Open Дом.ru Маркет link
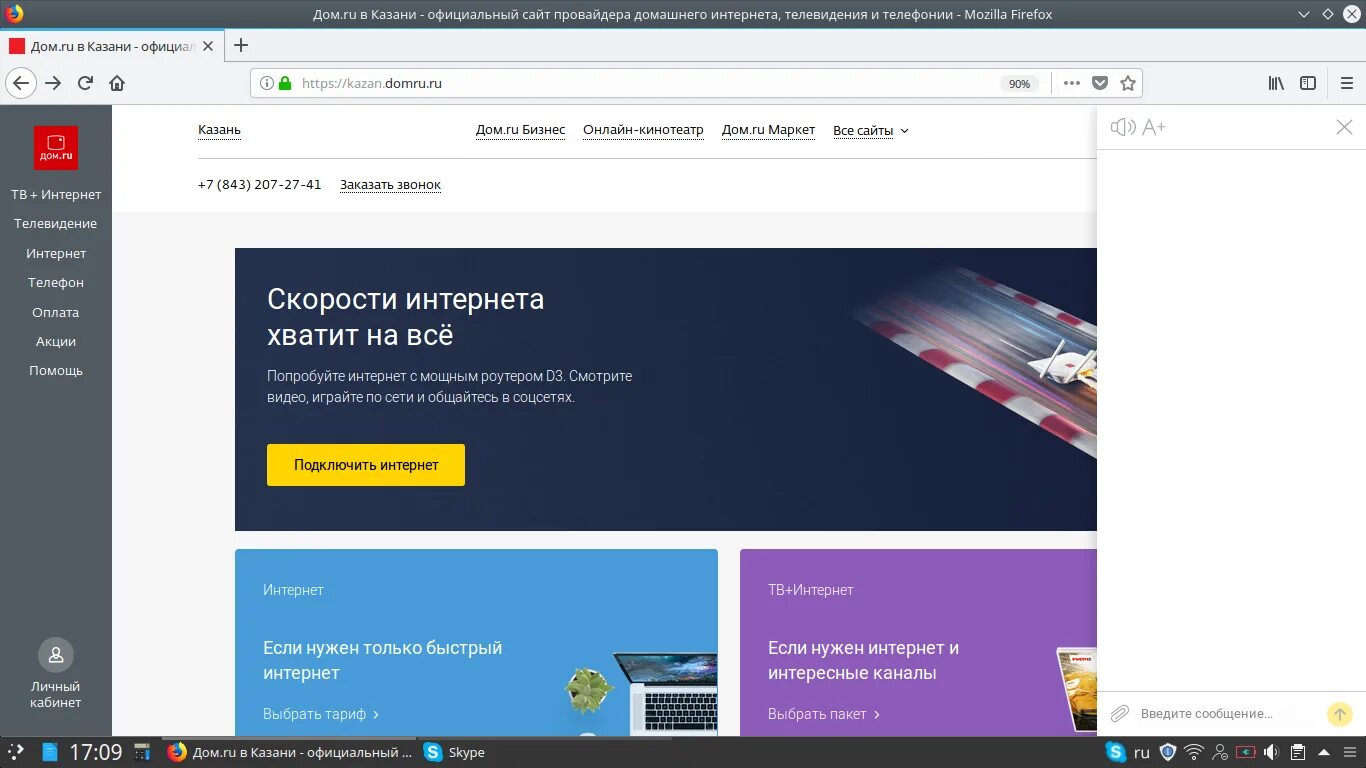1366x768 pixels. (768, 130)
